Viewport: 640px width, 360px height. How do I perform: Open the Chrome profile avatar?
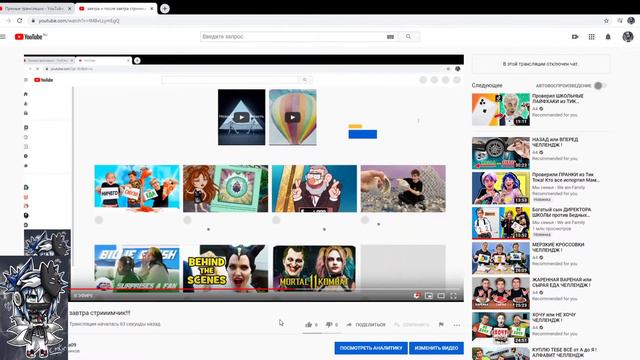click(631, 20)
